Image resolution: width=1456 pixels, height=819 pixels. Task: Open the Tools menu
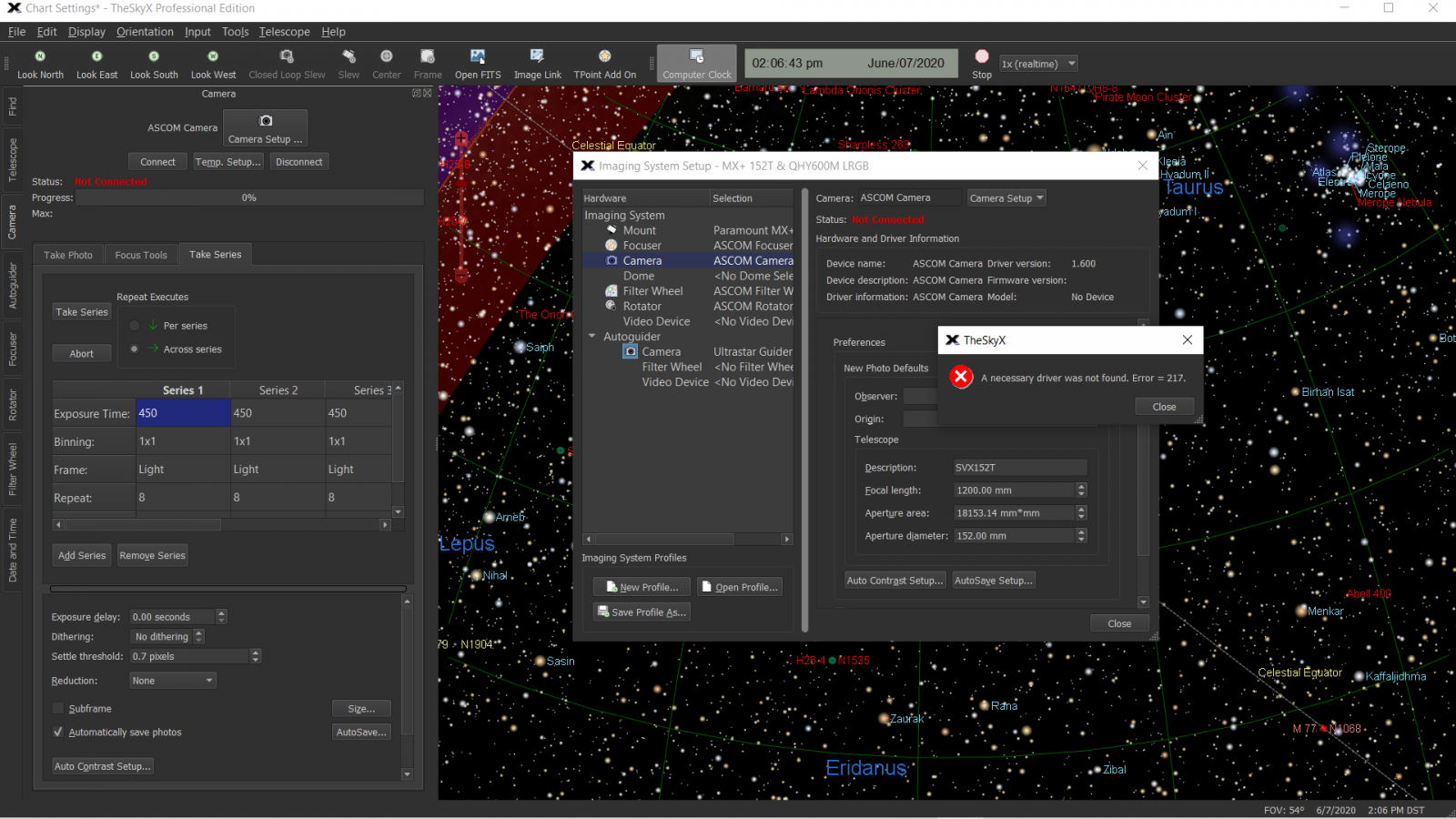pos(235,32)
